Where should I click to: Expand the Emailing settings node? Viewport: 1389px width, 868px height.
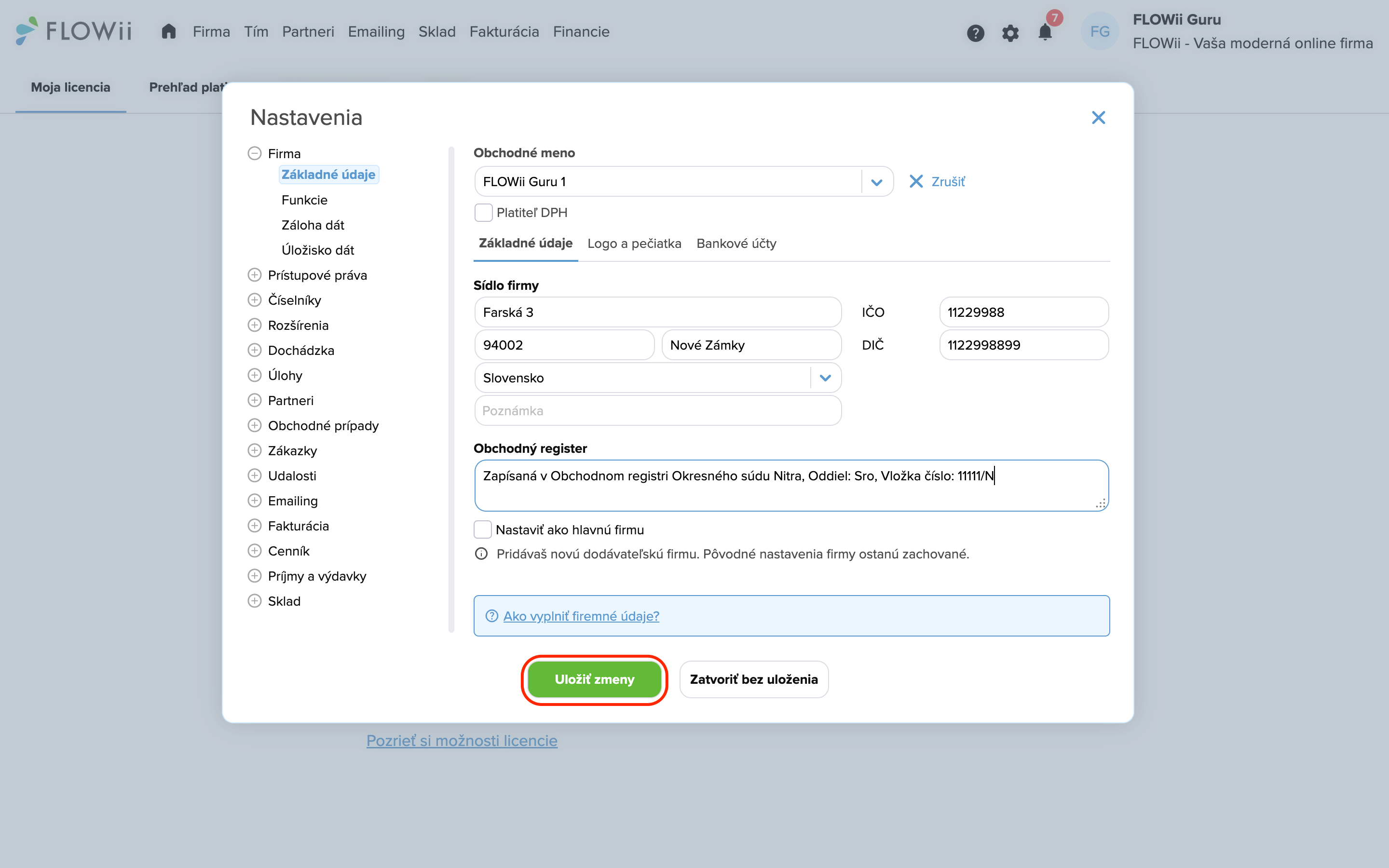tap(254, 501)
